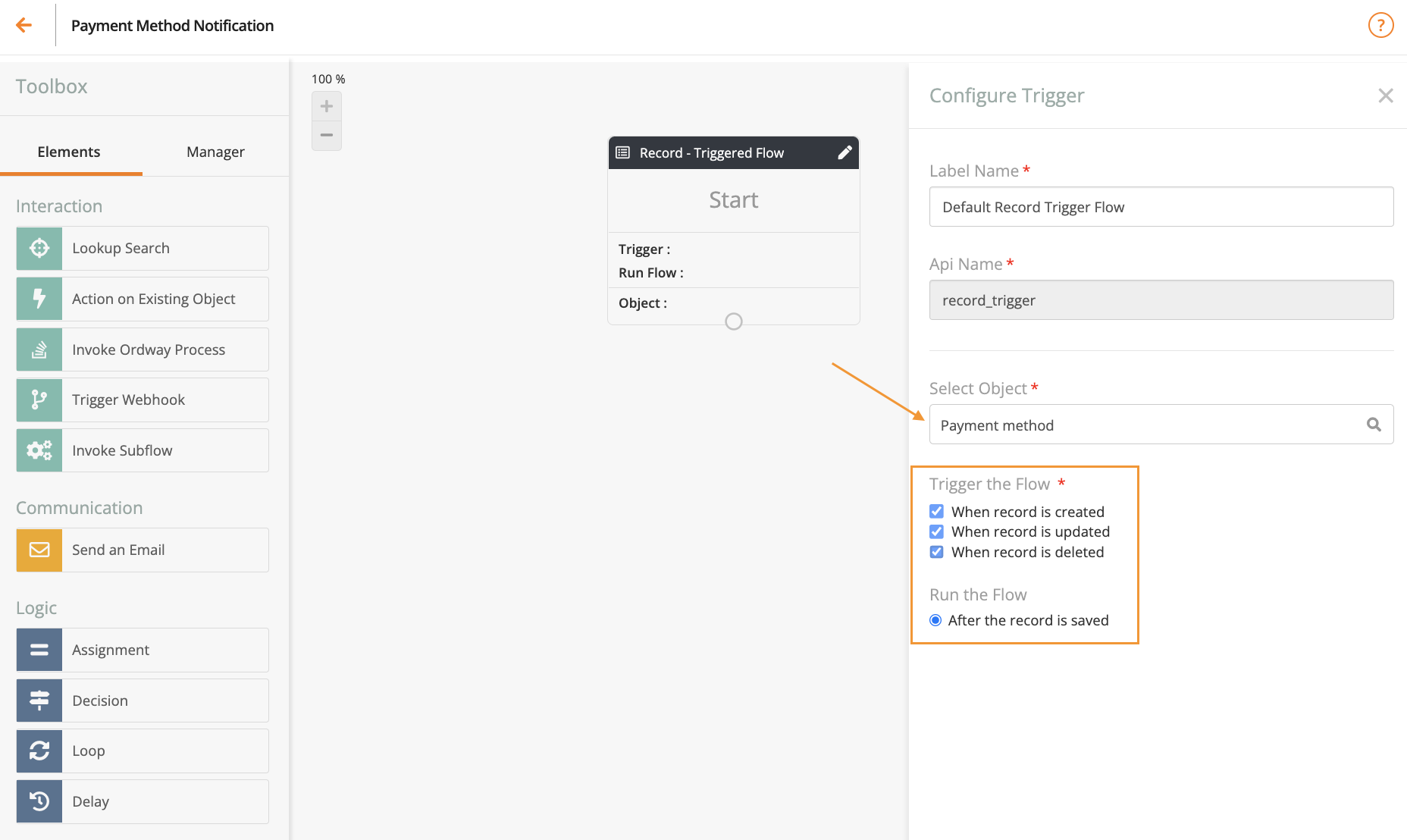Viewport: 1407px width, 840px height.
Task: Click the connector circle below Start node
Action: [734, 321]
